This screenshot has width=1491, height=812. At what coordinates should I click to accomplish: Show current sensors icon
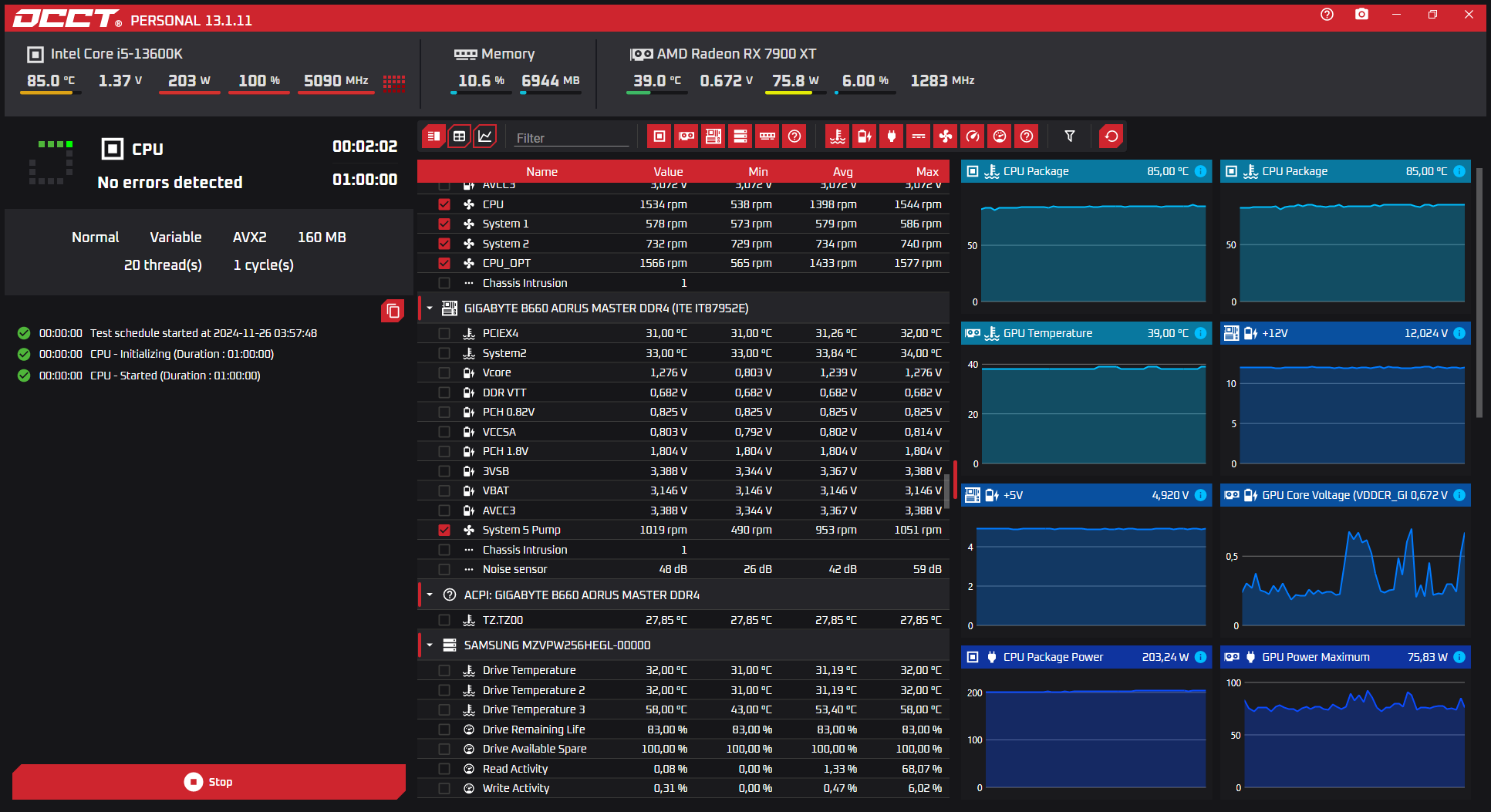919,136
